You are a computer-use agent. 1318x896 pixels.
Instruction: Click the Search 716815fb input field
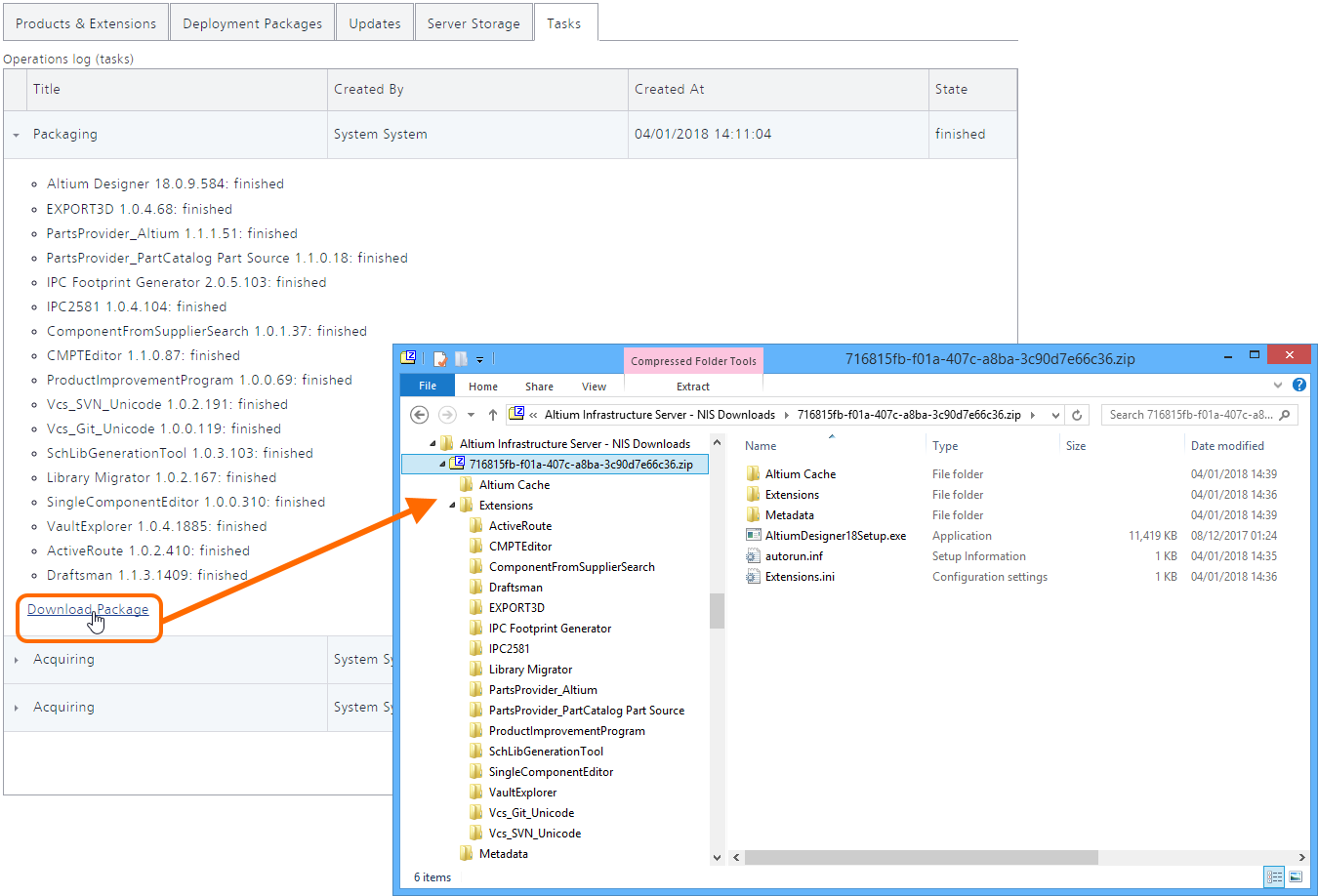point(1189,415)
